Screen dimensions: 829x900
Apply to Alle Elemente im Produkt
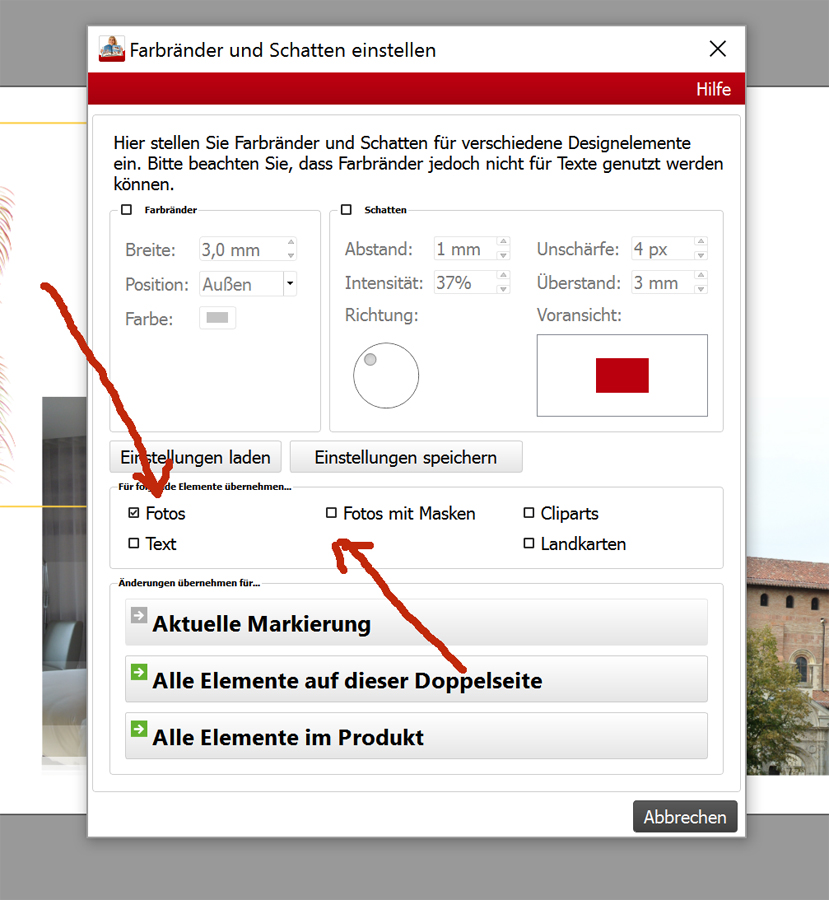coord(416,736)
